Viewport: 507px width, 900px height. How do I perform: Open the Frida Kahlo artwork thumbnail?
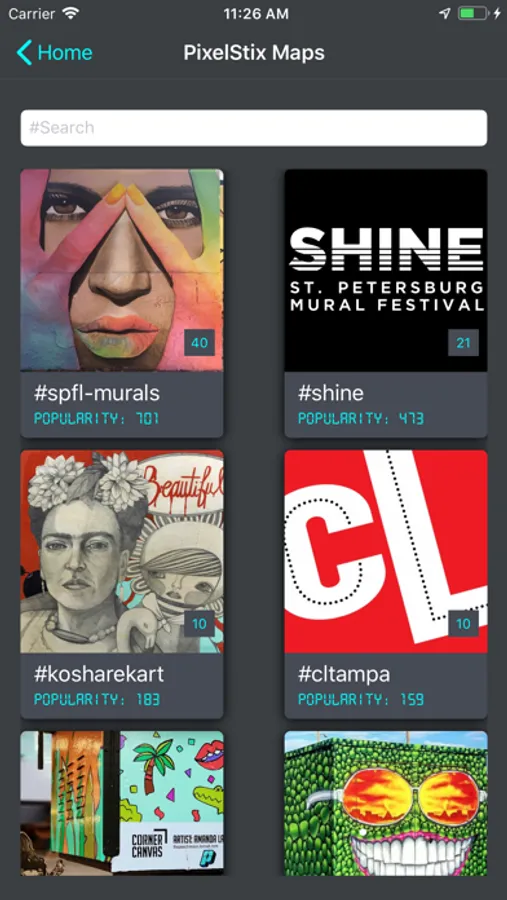click(x=122, y=552)
